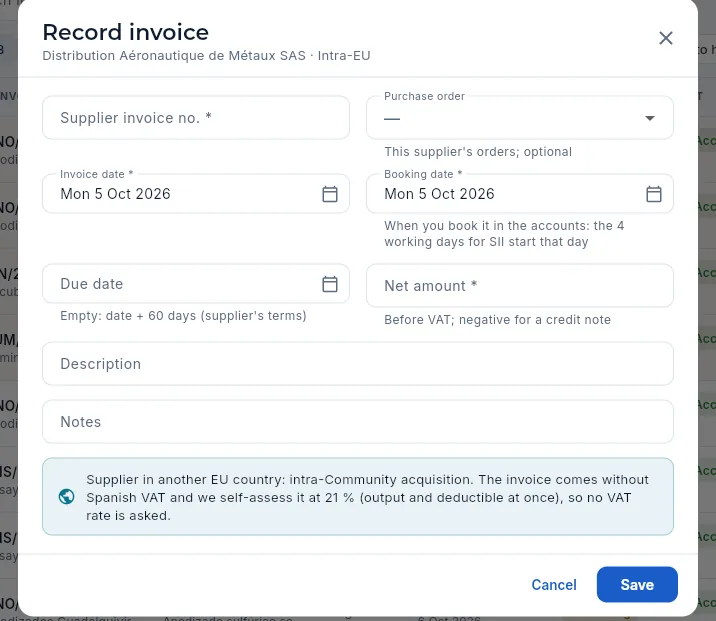Click the 'Before VAT; negative for a credit note' hint
The height and width of the screenshot is (621, 716).
(497, 320)
